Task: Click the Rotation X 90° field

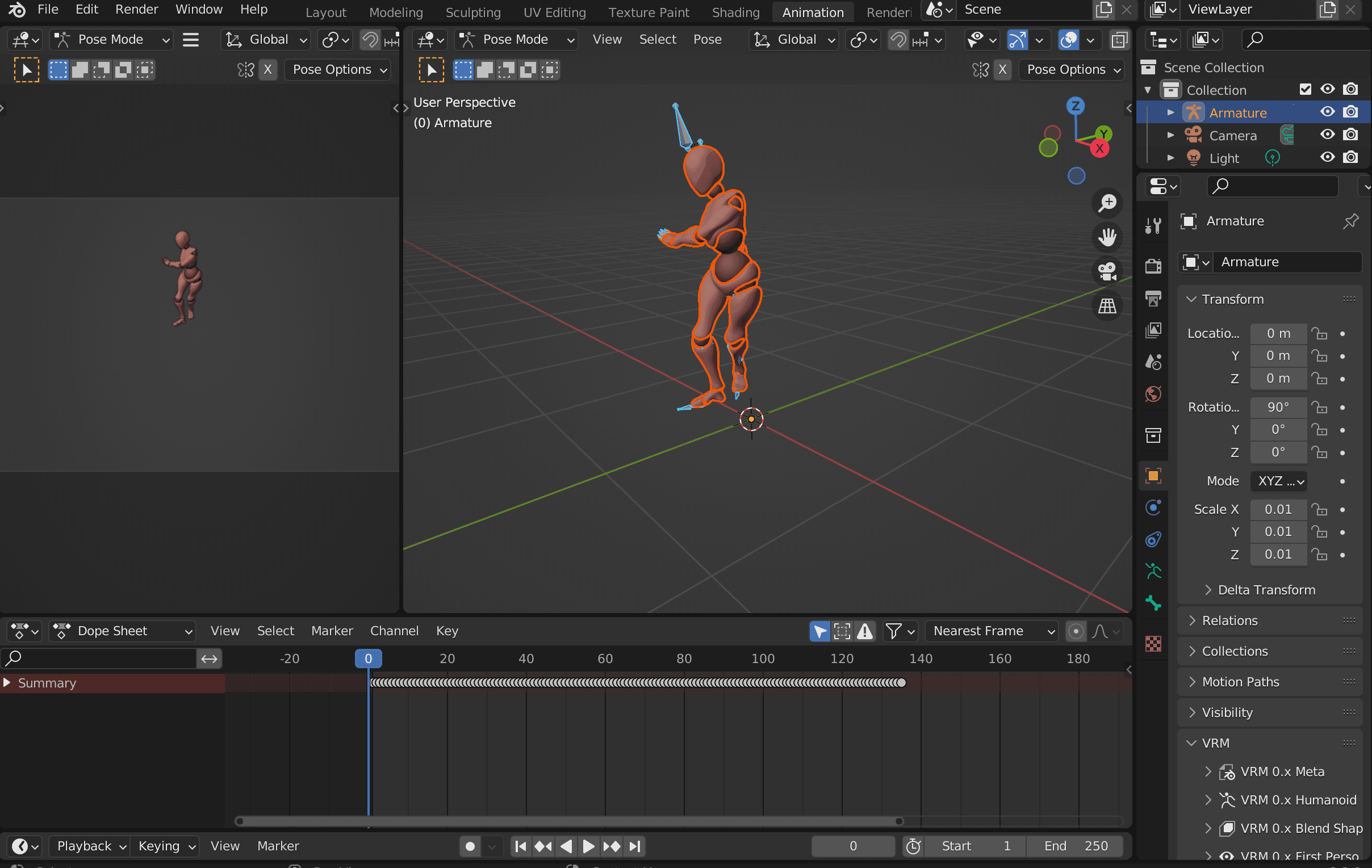Action: pos(1278,407)
